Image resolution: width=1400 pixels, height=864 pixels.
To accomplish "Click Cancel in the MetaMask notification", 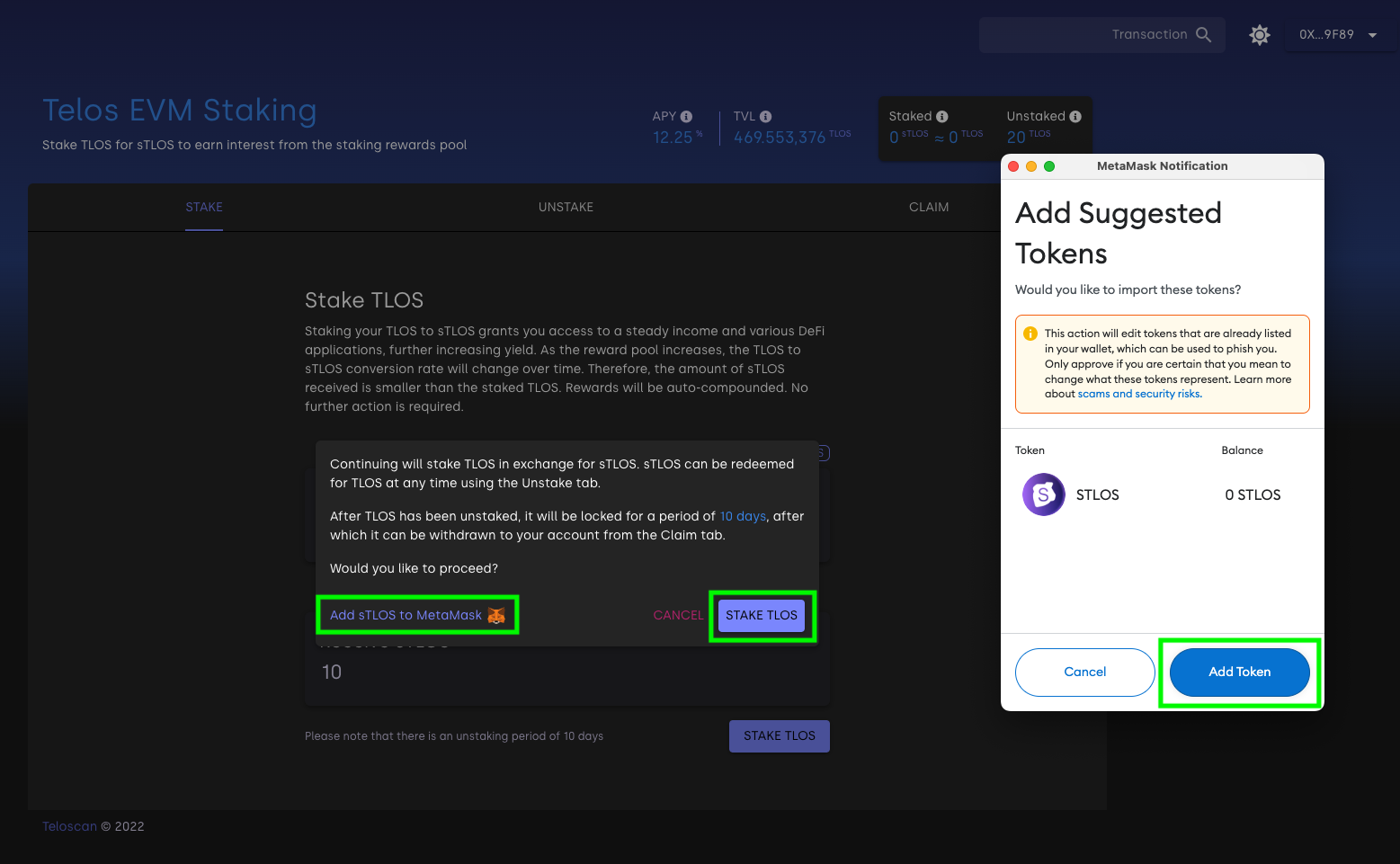I will (x=1084, y=672).
